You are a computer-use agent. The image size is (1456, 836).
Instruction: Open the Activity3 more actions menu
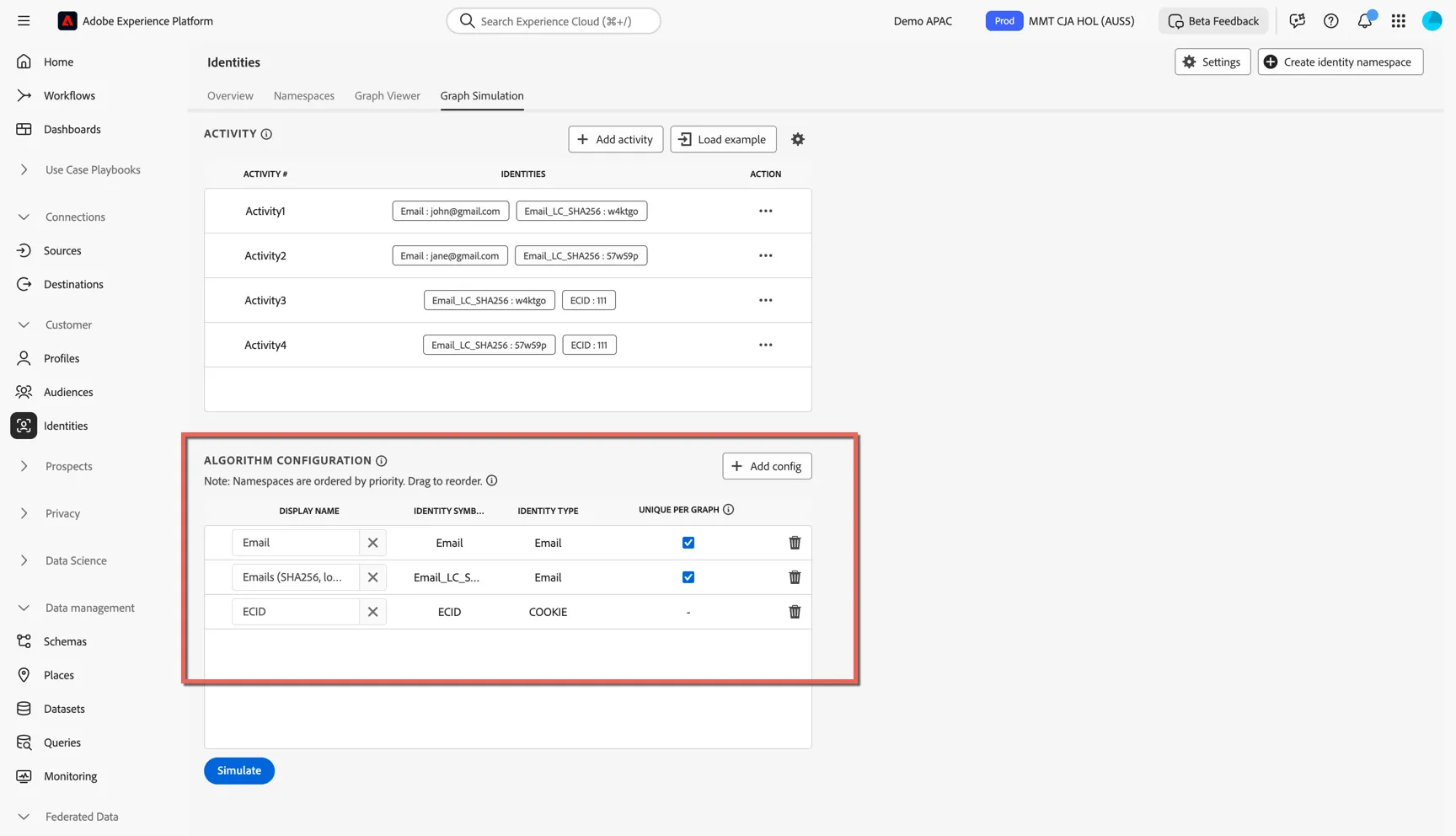pyautogui.click(x=765, y=300)
